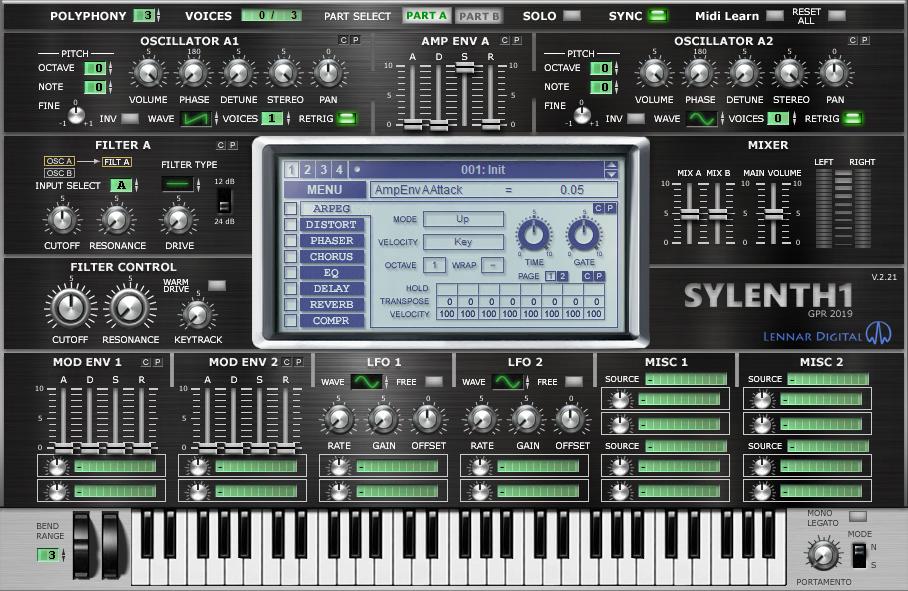Click the Oscillator A1 Volume knob

point(148,74)
